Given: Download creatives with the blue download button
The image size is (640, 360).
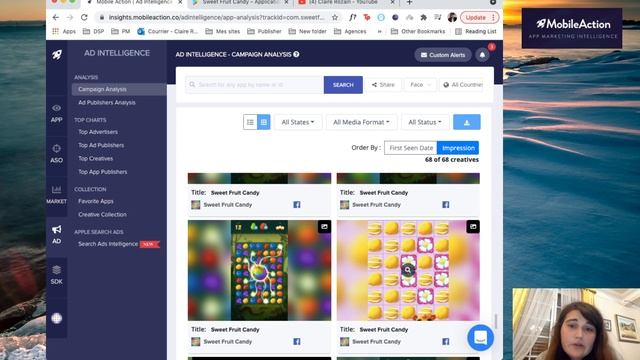Looking at the screenshot, I should [x=467, y=122].
